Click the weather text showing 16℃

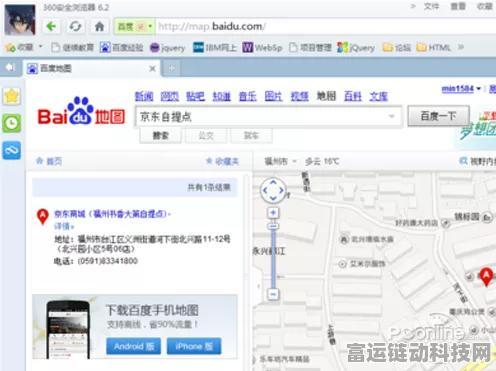(x=322, y=161)
